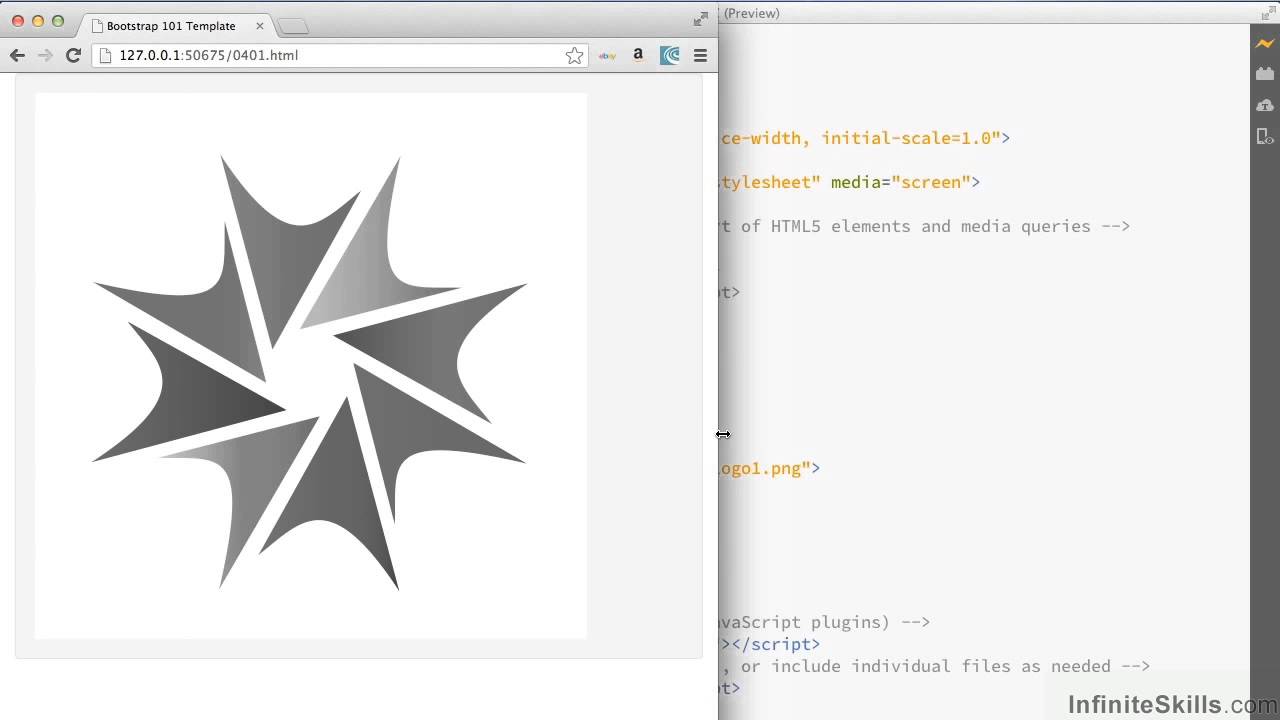The width and height of the screenshot is (1280, 720).
Task: Zoom the Chrome window with the green button
Action: (x=58, y=21)
